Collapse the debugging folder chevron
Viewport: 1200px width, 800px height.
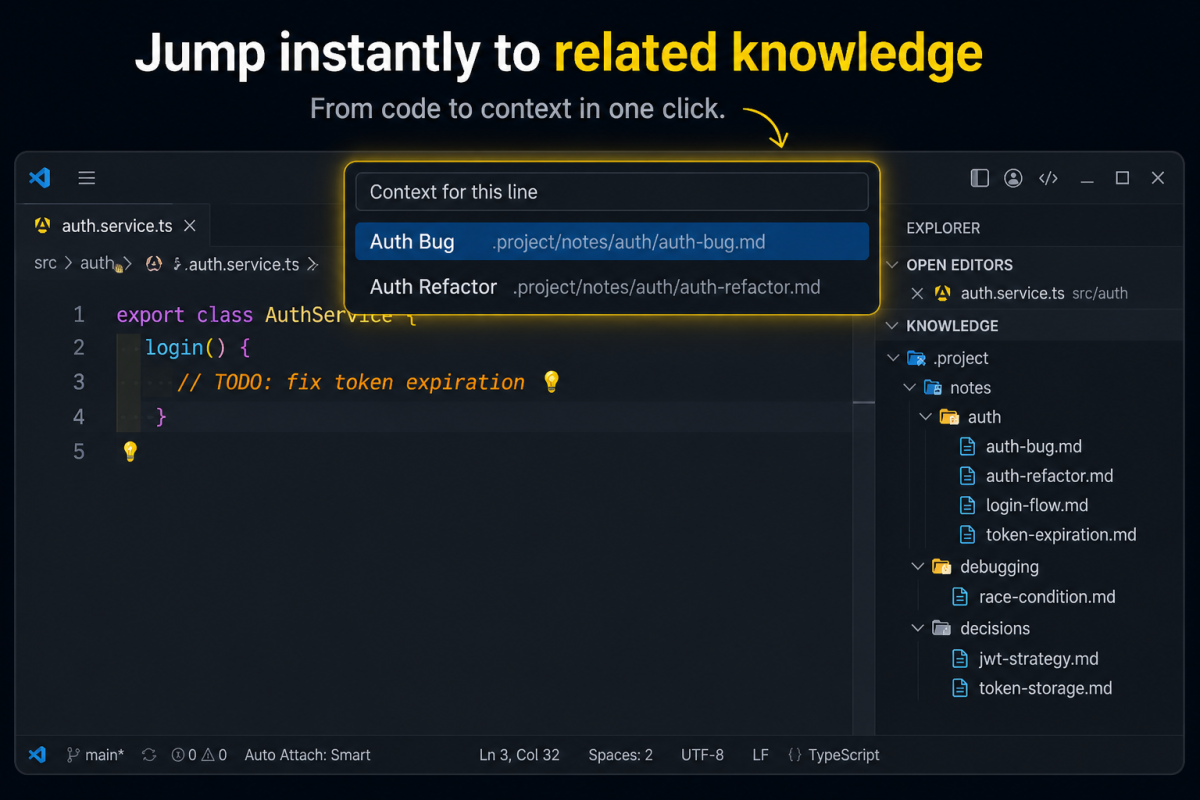pos(917,567)
